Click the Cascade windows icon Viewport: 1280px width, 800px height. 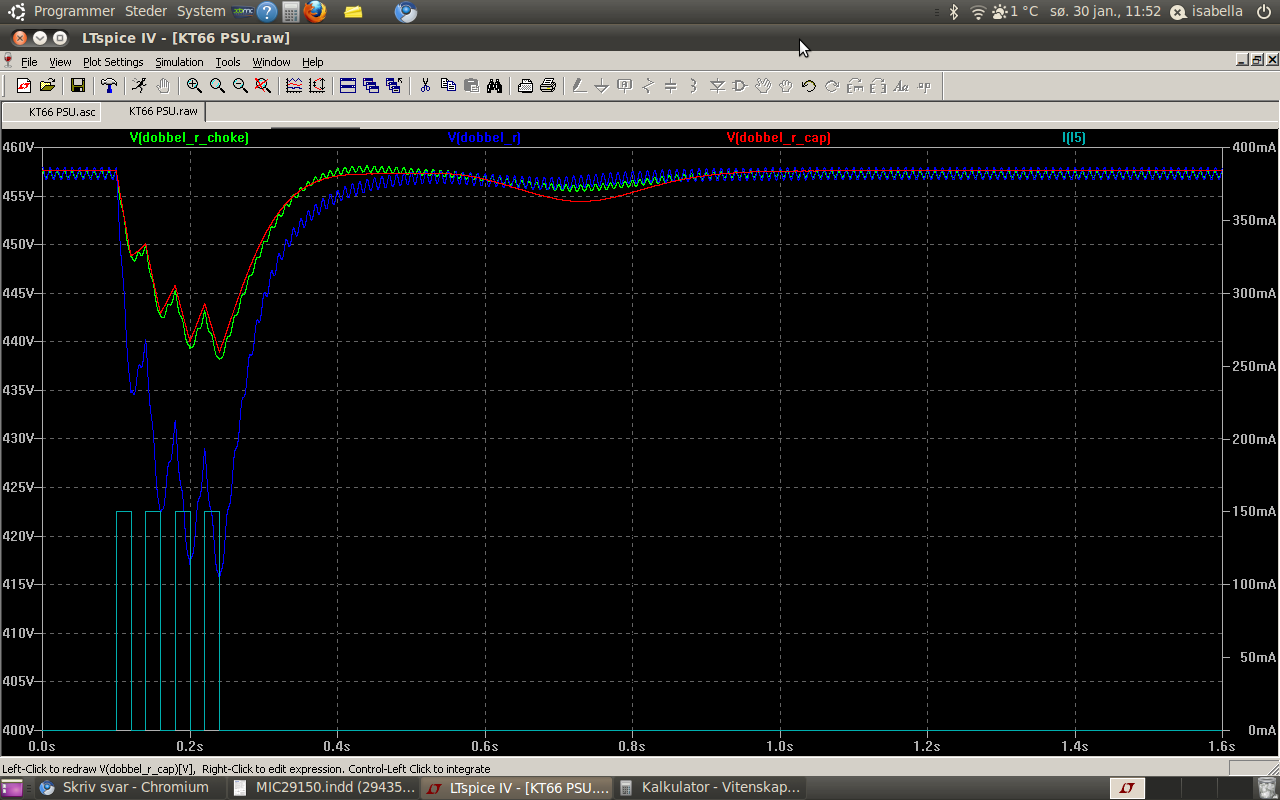[x=371, y=86]
